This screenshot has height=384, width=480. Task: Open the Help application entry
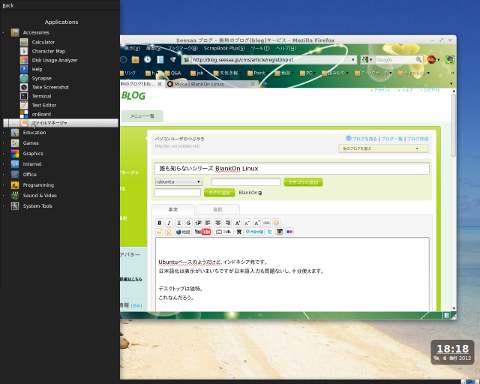[x=31, y=69]
